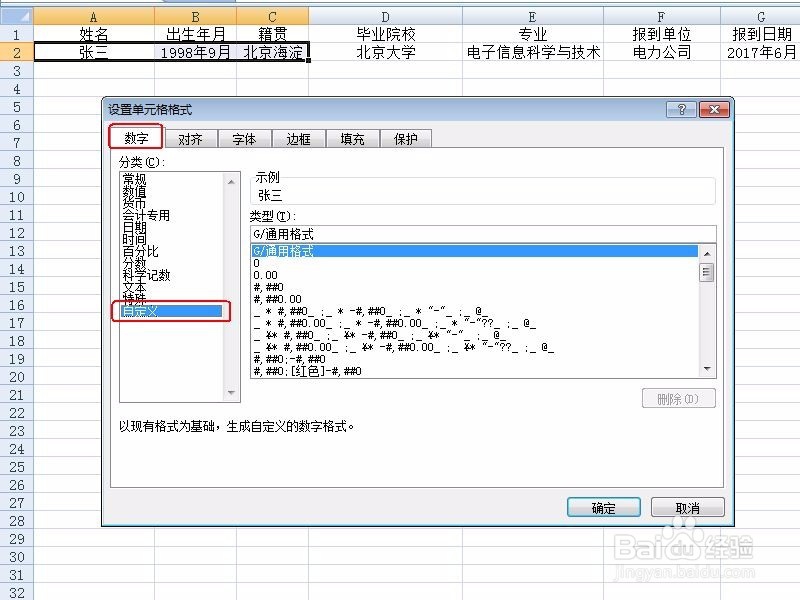Click the type list scrollbar thumb
Screen dimensions: 800x600
coord(707,271)
